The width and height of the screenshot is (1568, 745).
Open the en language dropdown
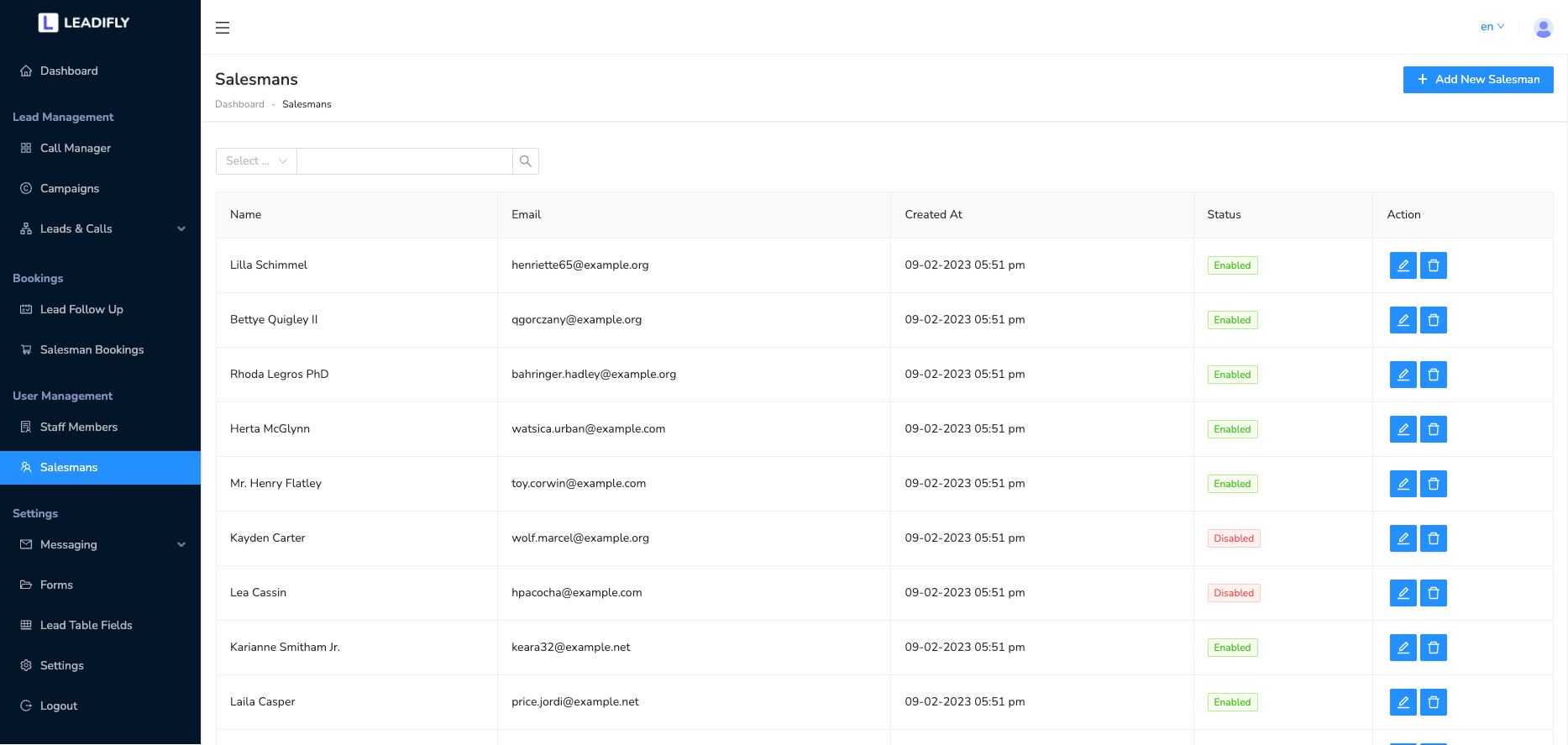coord(1492,27)
